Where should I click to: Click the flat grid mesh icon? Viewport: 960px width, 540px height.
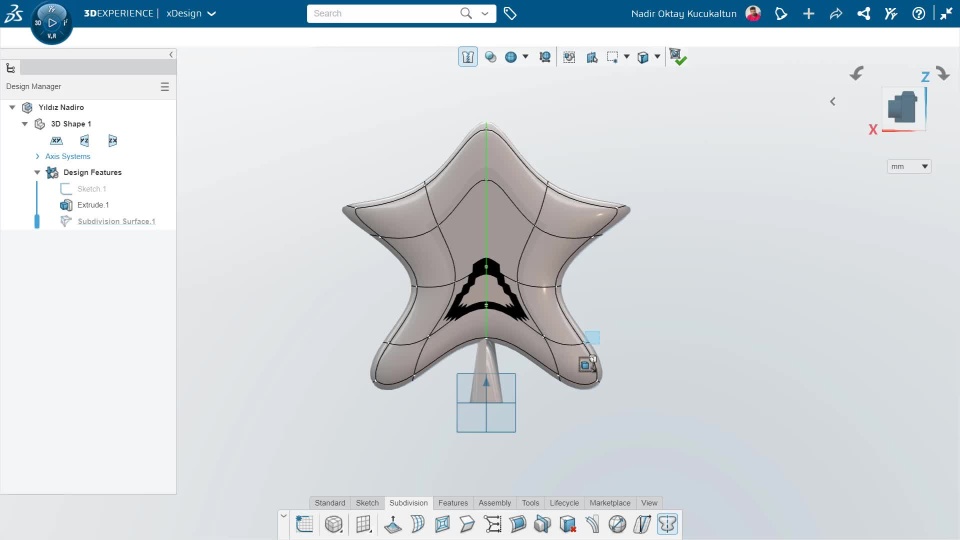click(x=364, y=524)
